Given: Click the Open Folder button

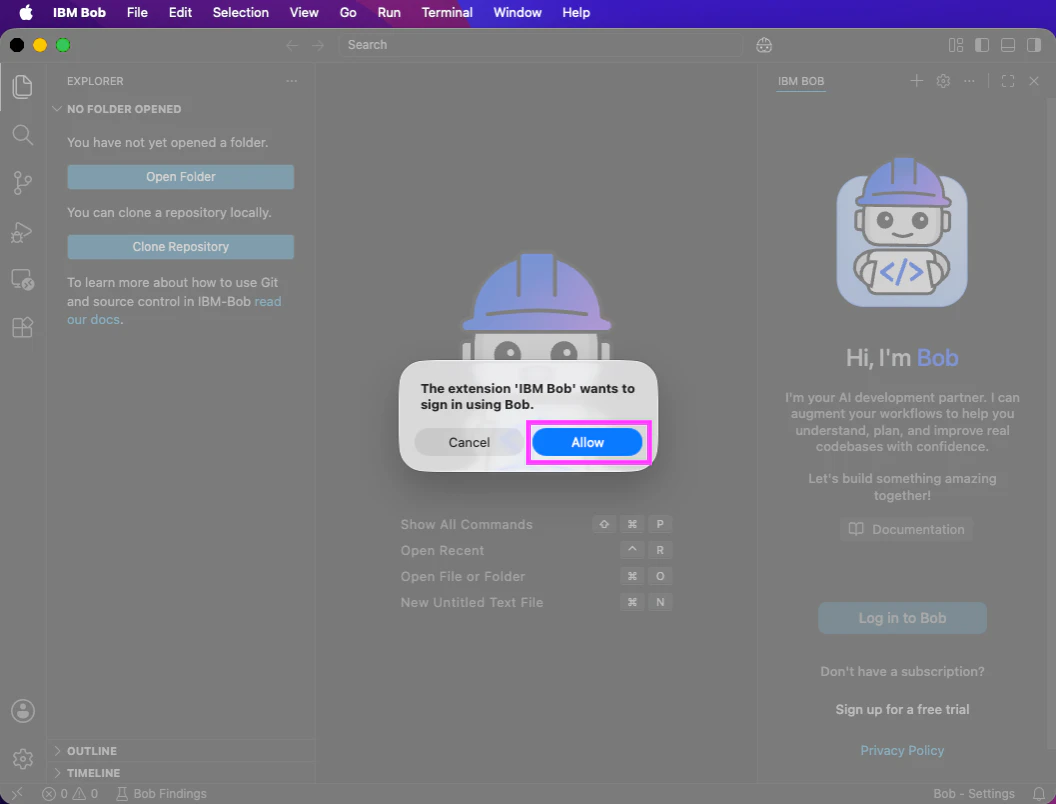Looking at the screenshot, I should pyautogui.click(x=180, y=176).
